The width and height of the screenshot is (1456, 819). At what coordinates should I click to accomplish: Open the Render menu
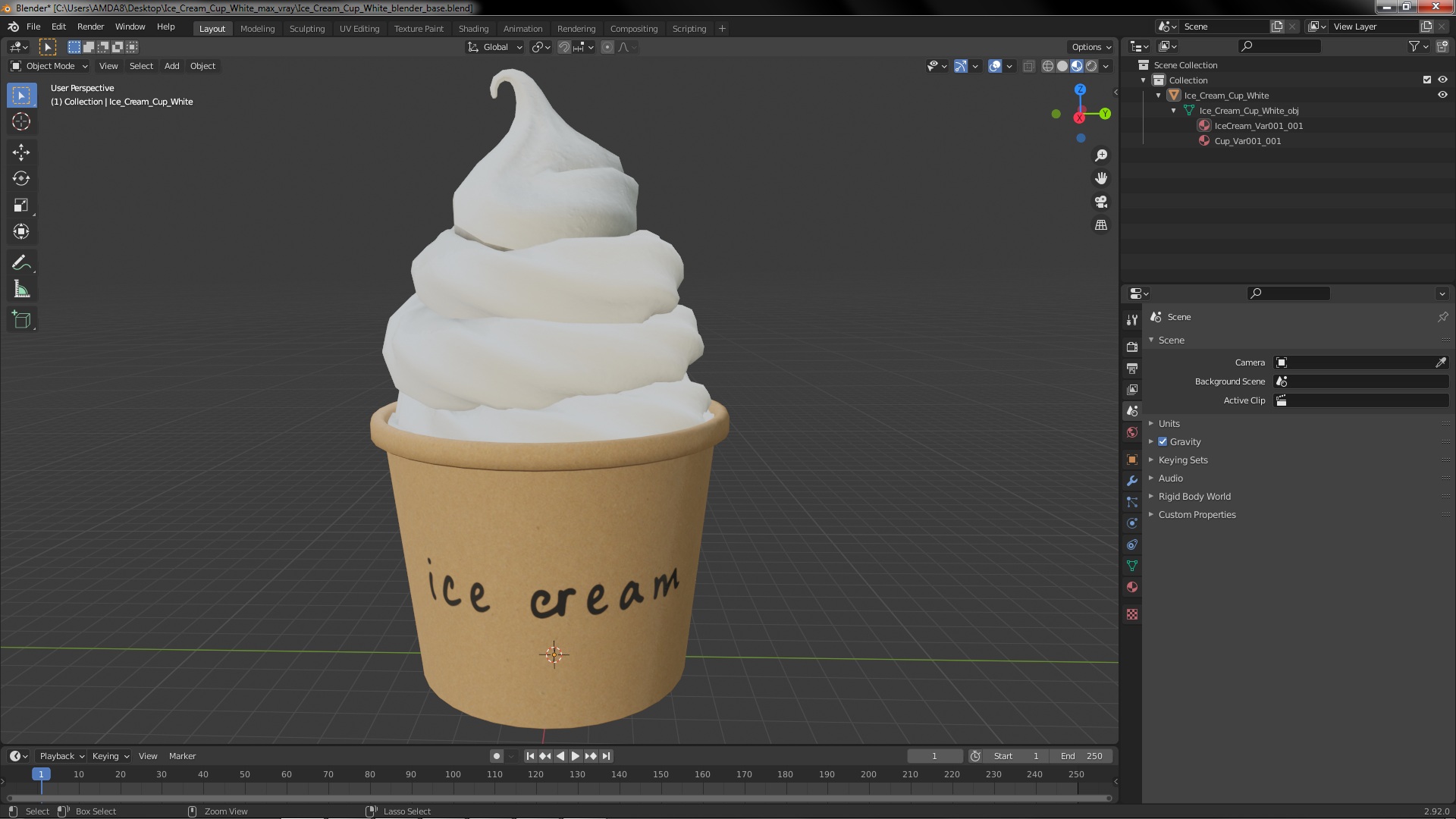coord(90,27)
